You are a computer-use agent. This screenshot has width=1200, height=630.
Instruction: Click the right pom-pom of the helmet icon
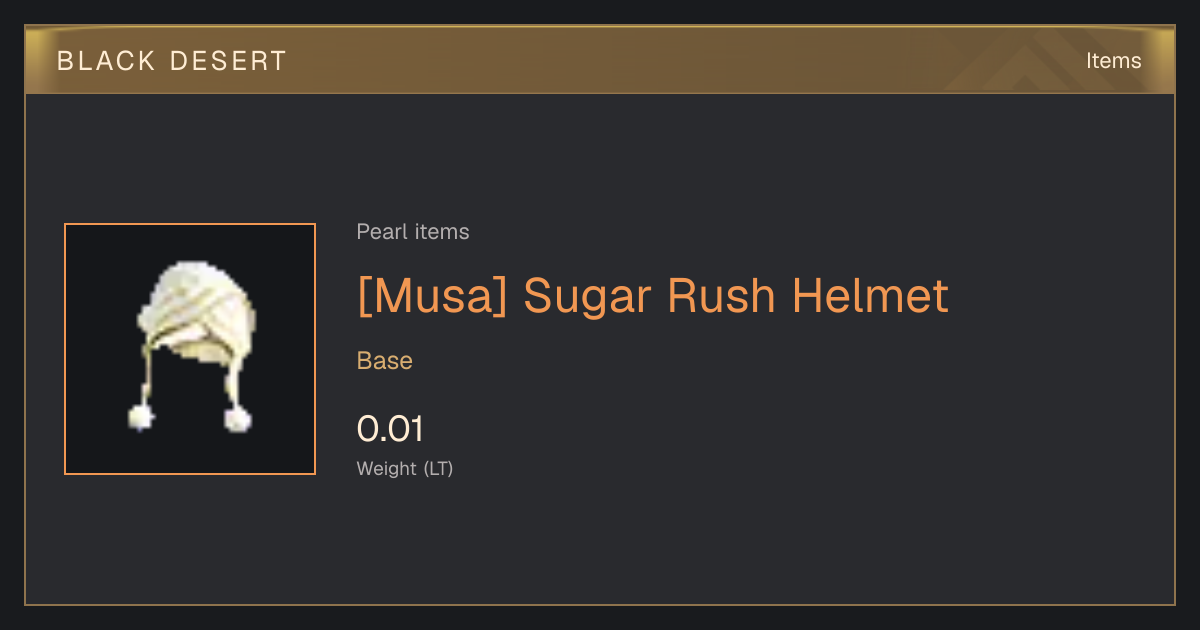[237, 418]
